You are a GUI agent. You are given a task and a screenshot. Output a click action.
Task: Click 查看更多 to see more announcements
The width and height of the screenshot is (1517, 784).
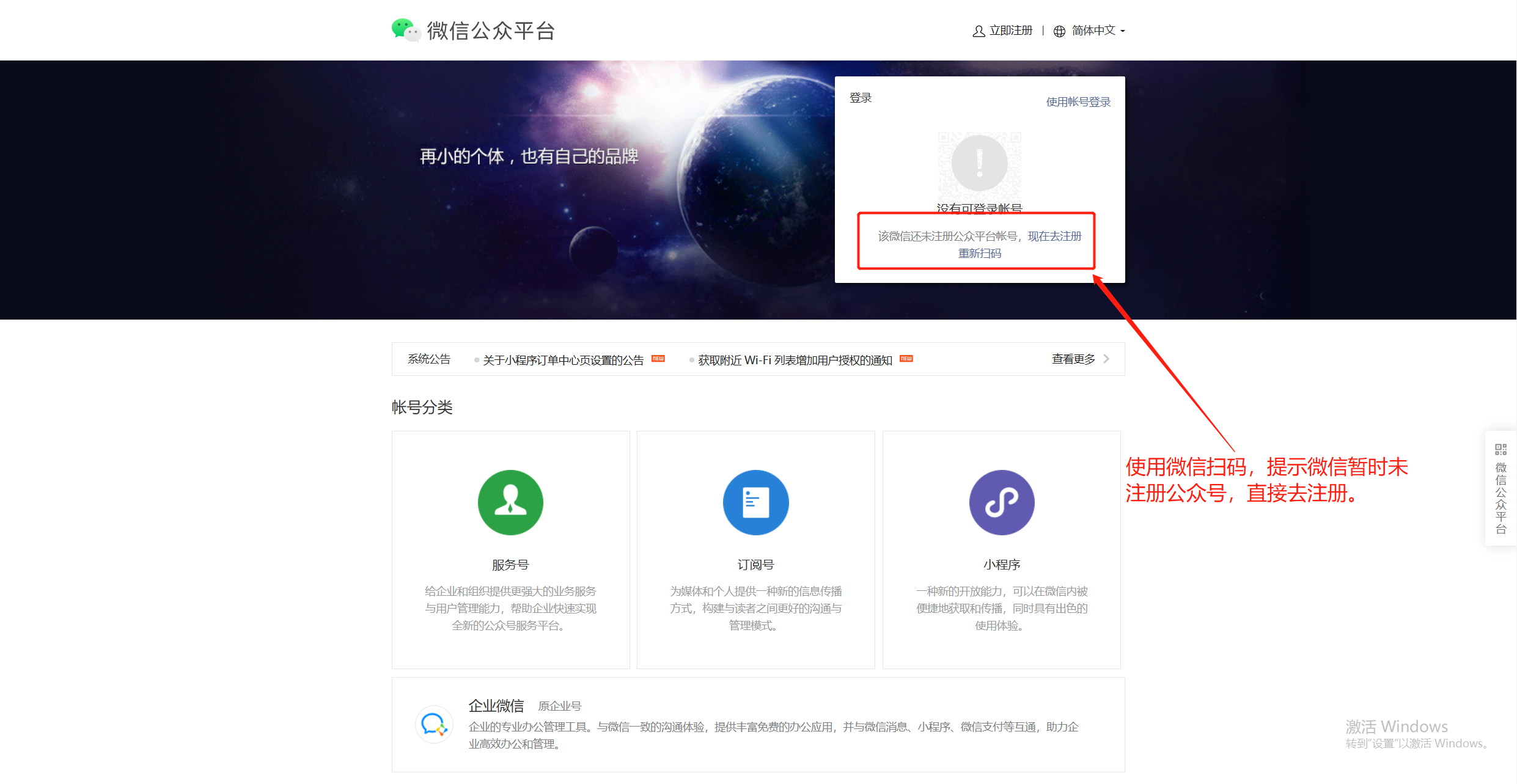[x=1073, y=359]
